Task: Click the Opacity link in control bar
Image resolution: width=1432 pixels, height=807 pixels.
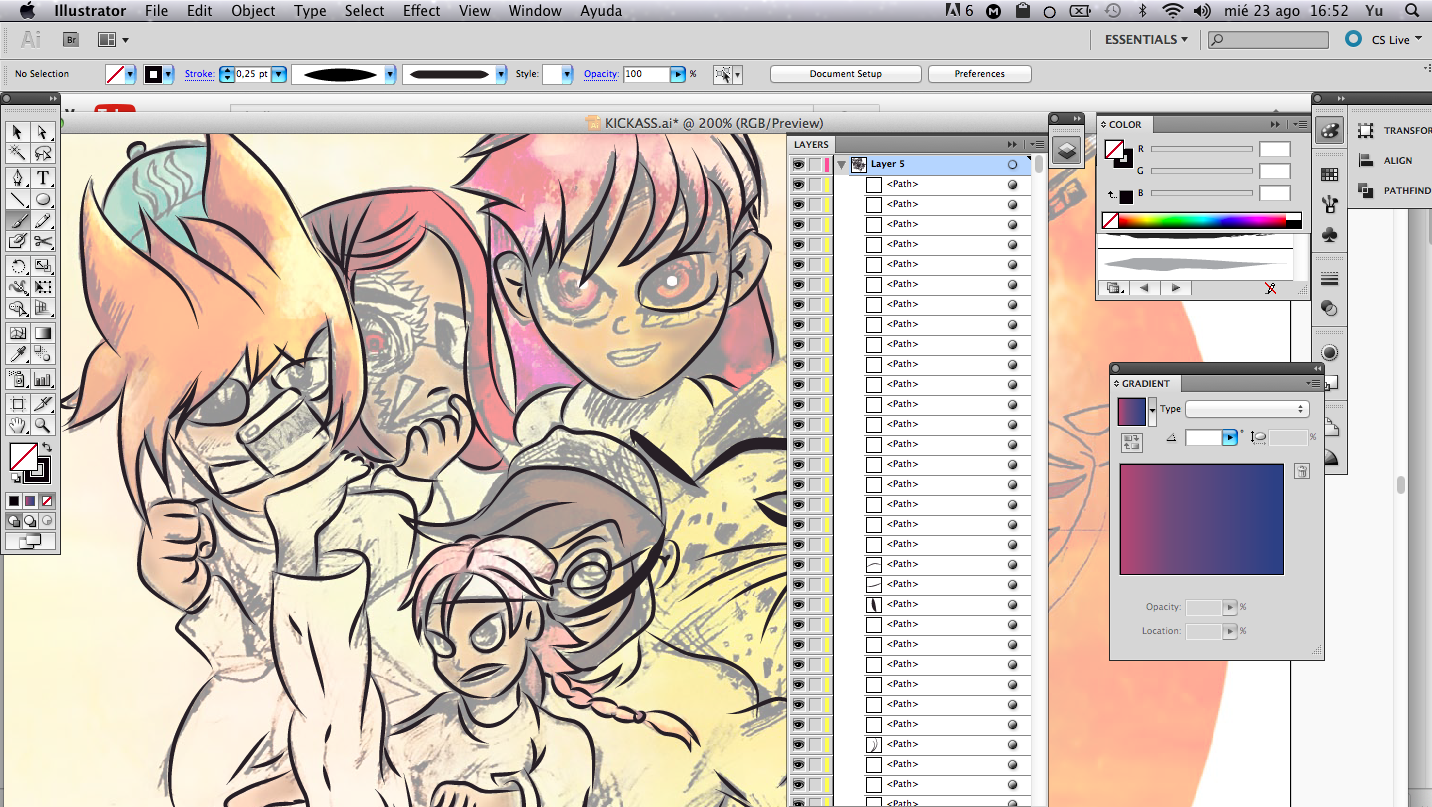Action: pos(601,74)
